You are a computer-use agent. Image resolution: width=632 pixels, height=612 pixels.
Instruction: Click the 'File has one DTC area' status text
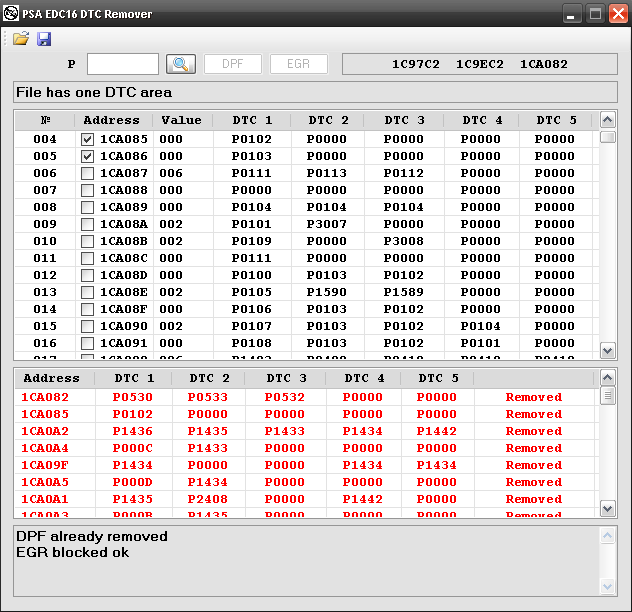94,92
